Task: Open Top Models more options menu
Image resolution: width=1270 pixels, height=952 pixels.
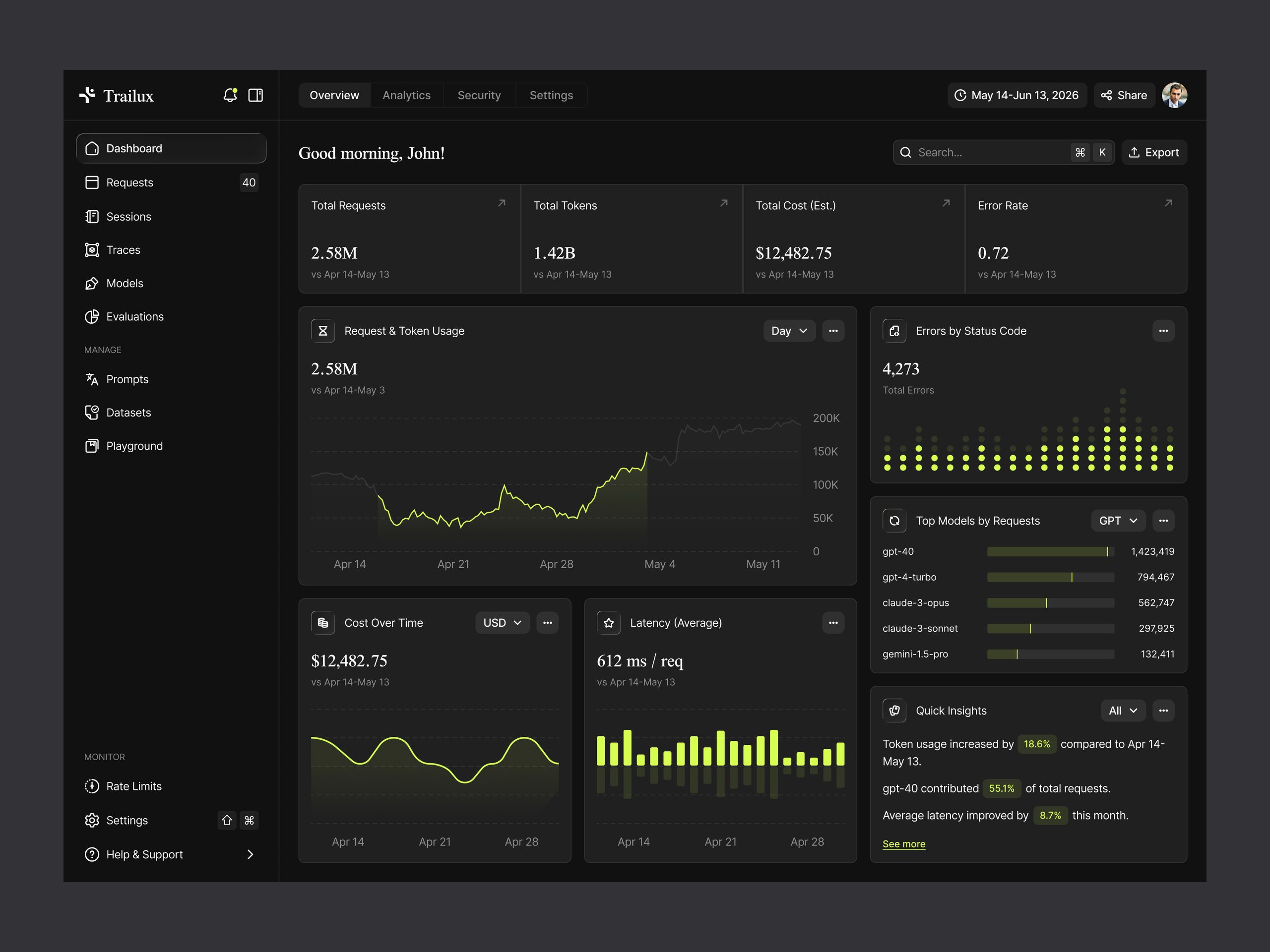Action: pyautogui.click(x=1163, y=521)
